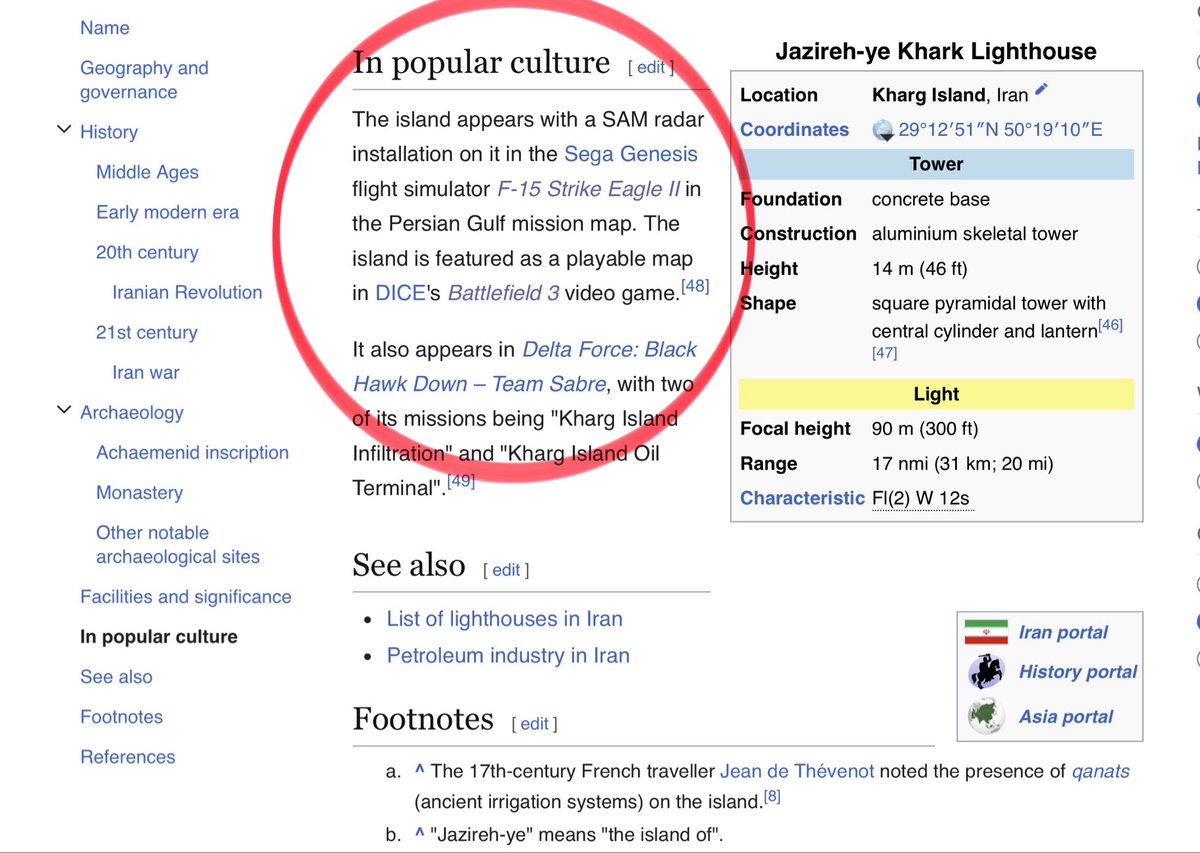The image size is (1200, 853).
Task: Jump to Early modern era subsection
Action: coord(168,212)
